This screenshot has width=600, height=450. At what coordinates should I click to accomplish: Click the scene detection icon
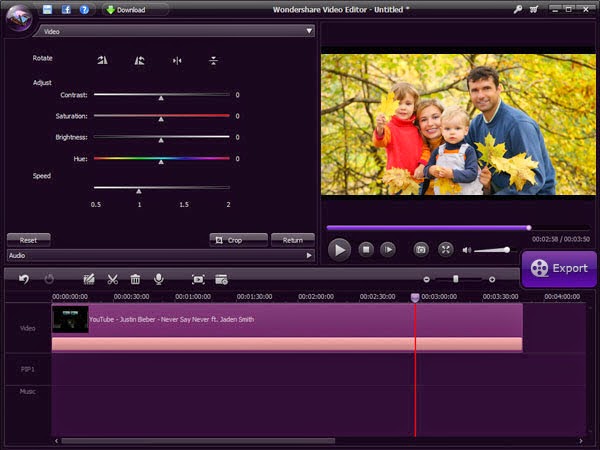coord(221,279)
